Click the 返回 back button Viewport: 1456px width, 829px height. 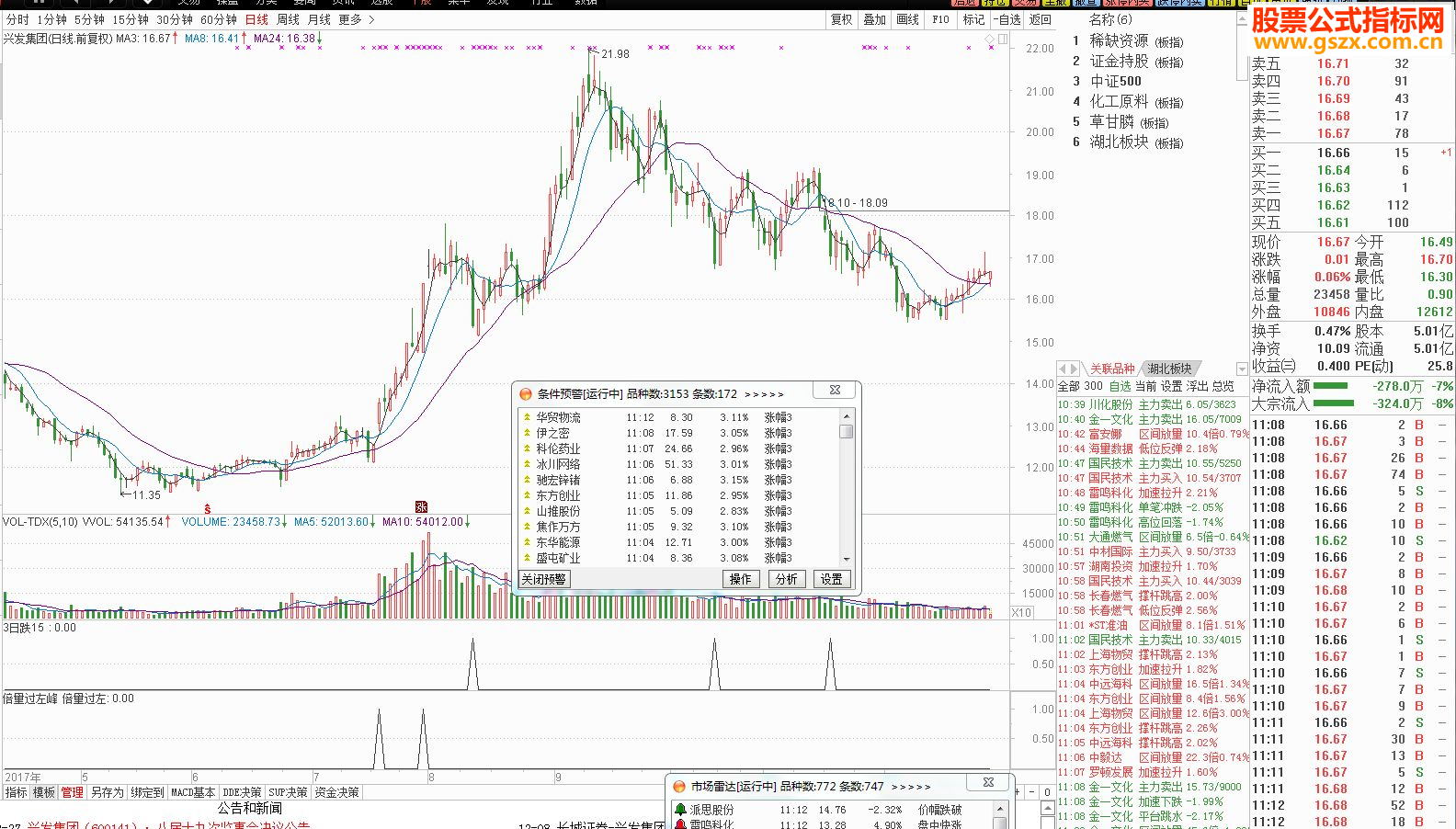(x=1040, y=19)
